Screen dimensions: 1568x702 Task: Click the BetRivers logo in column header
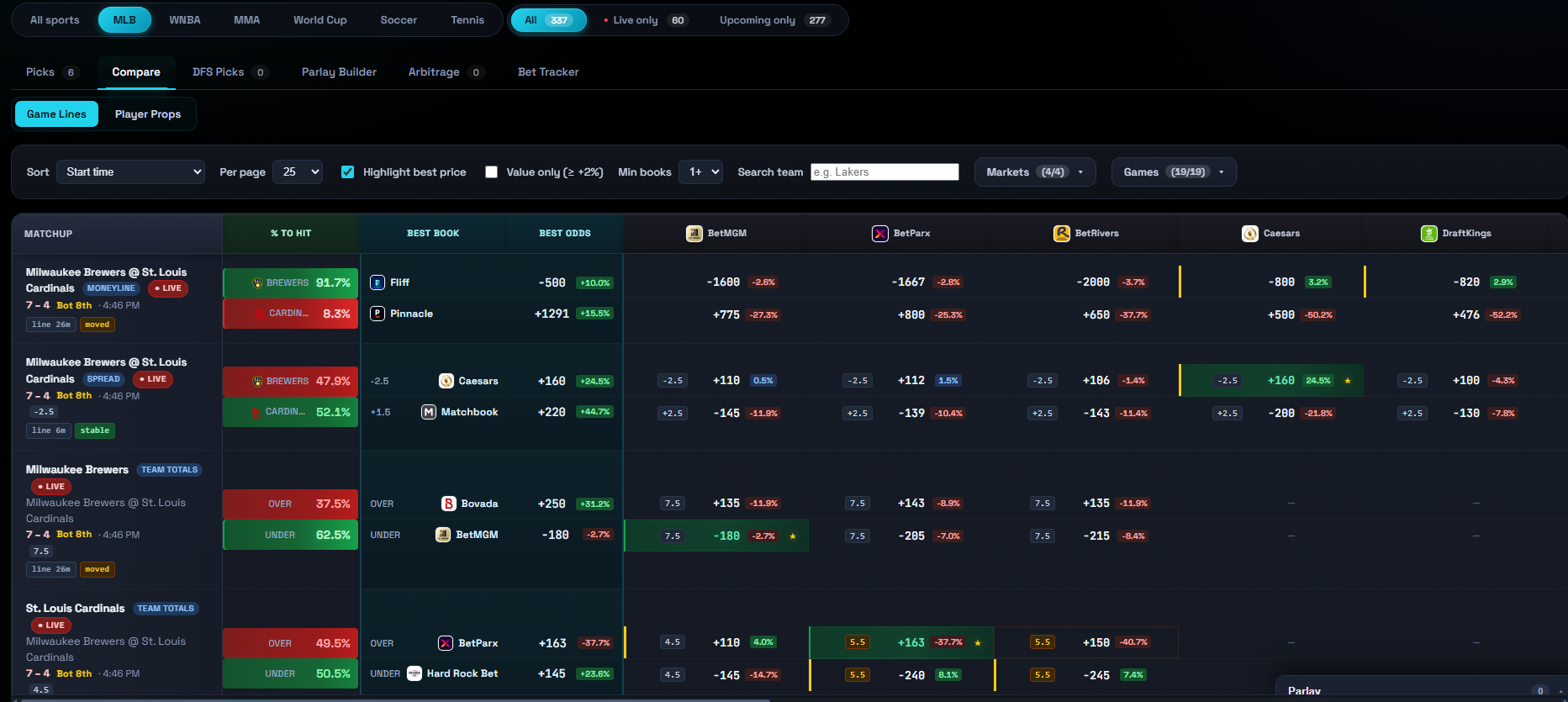tap(1062, 234)
